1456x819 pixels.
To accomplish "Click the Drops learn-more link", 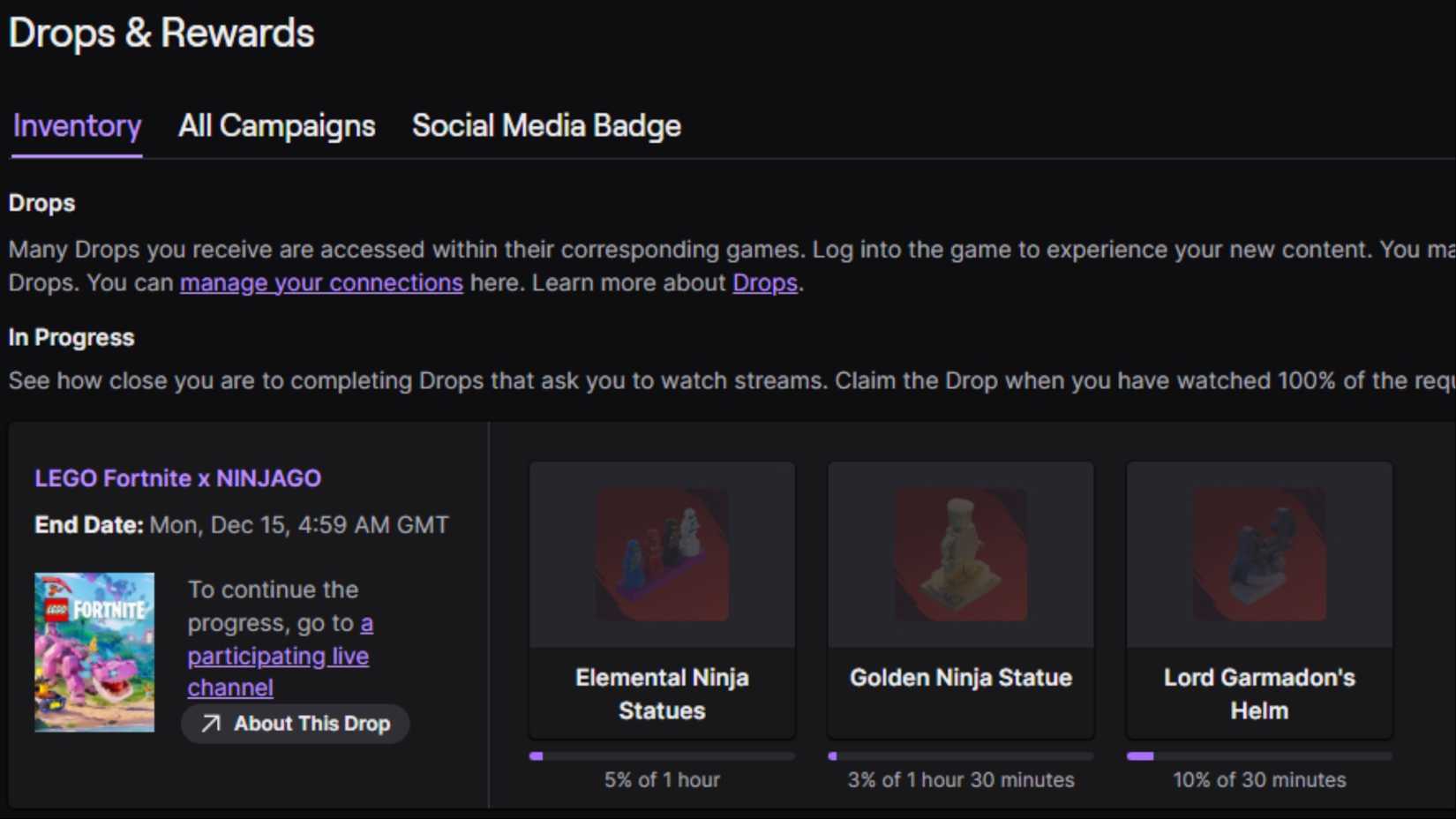I will click(764, 282).
